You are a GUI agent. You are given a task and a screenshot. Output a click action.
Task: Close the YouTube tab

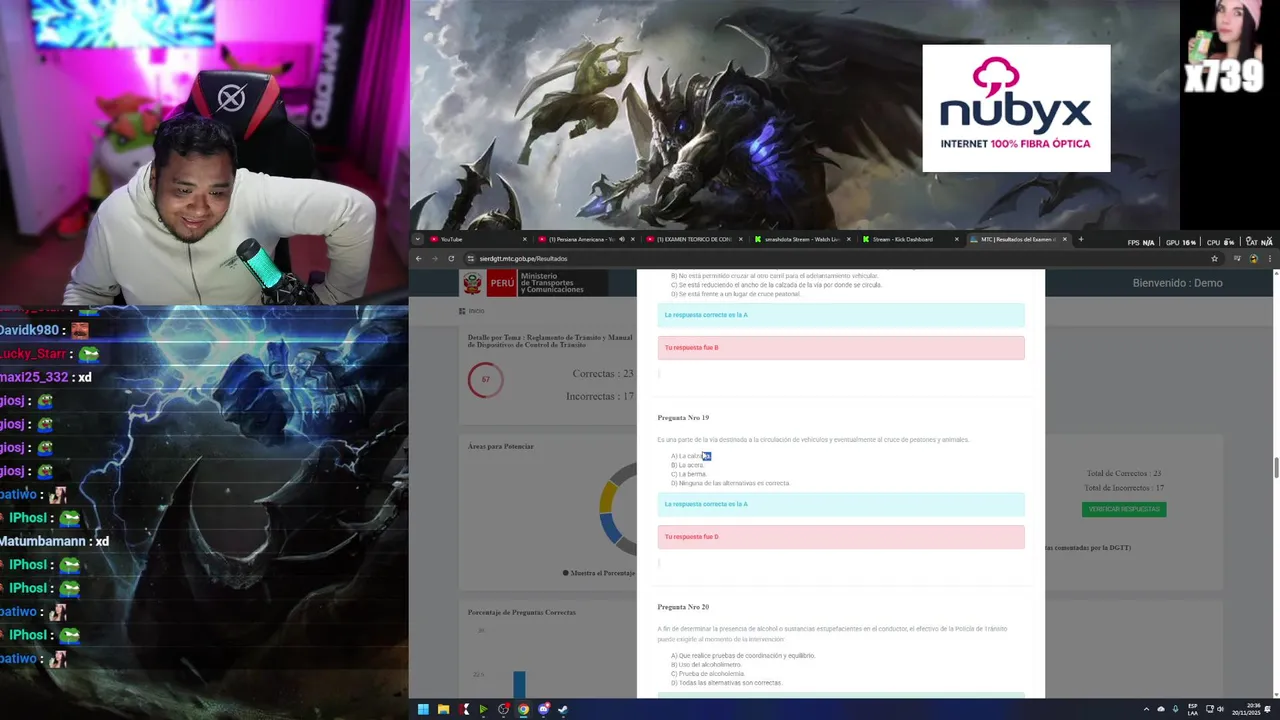[x=525, y=239]
